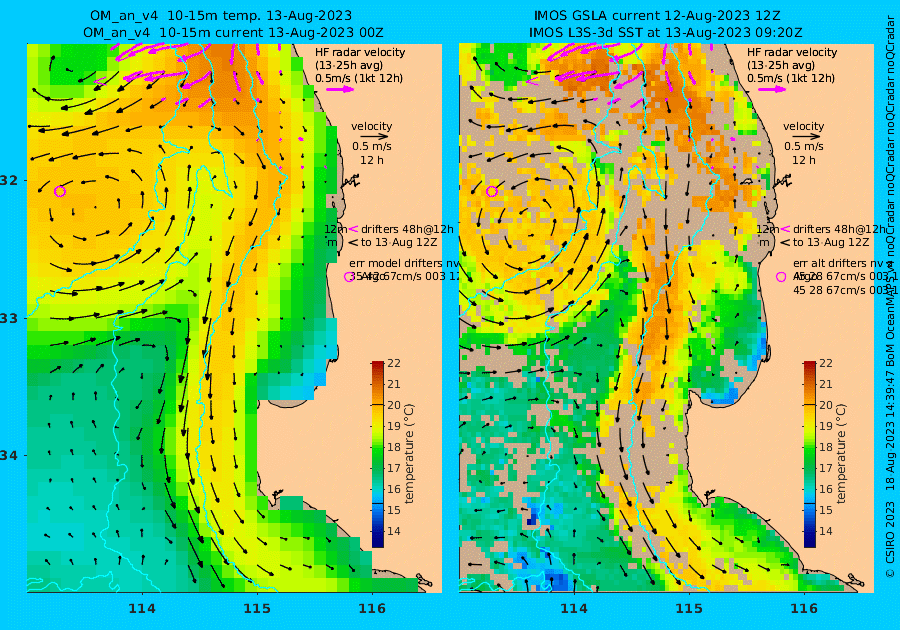Select the magenta drifter circle near 32S in IMOS map

pyautogui.click(x=491, y=191)
